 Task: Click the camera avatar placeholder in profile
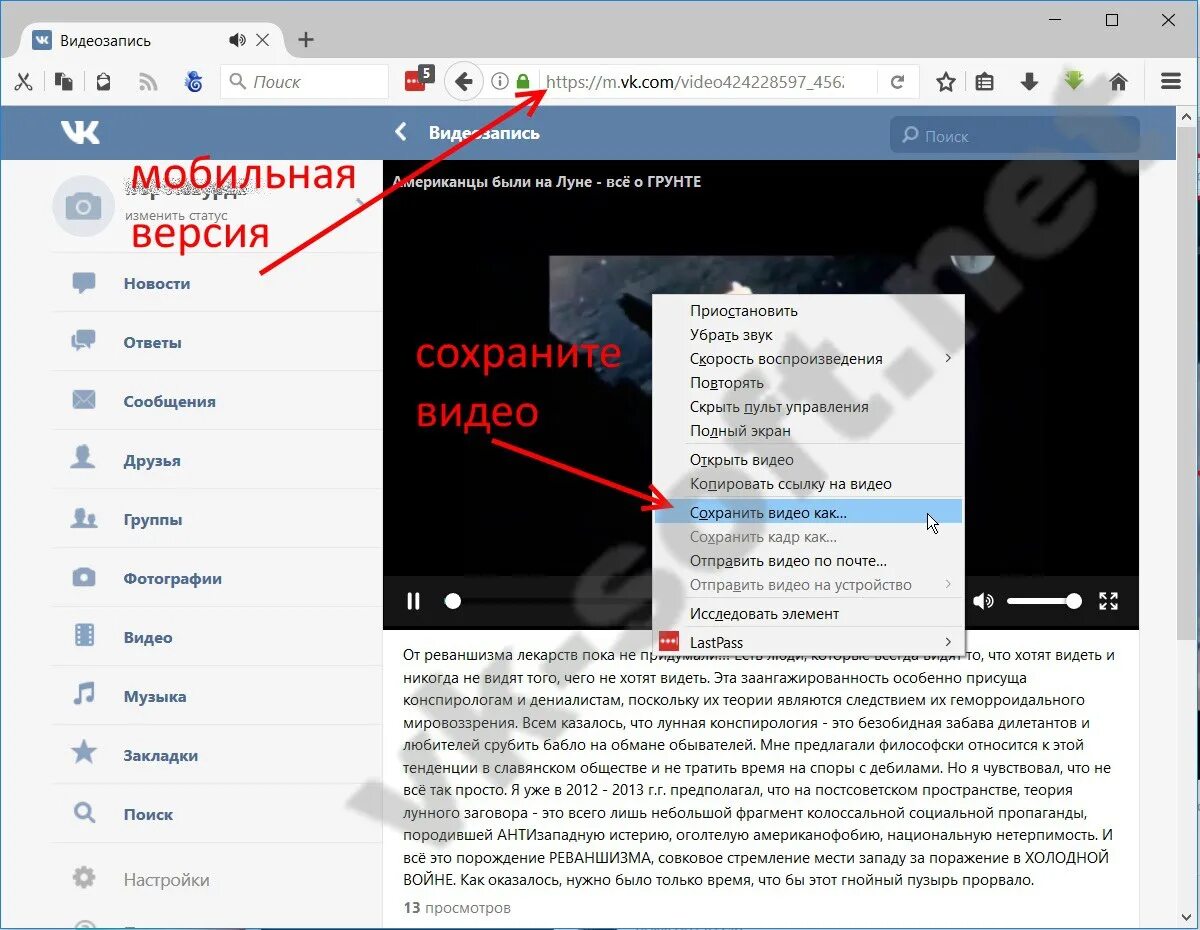(x=83, y=206)
